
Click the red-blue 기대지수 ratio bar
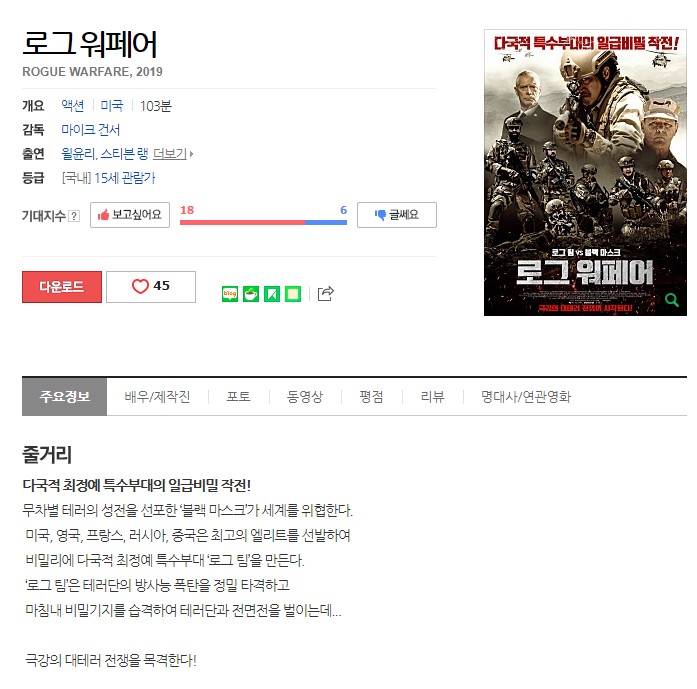(263, 222)
